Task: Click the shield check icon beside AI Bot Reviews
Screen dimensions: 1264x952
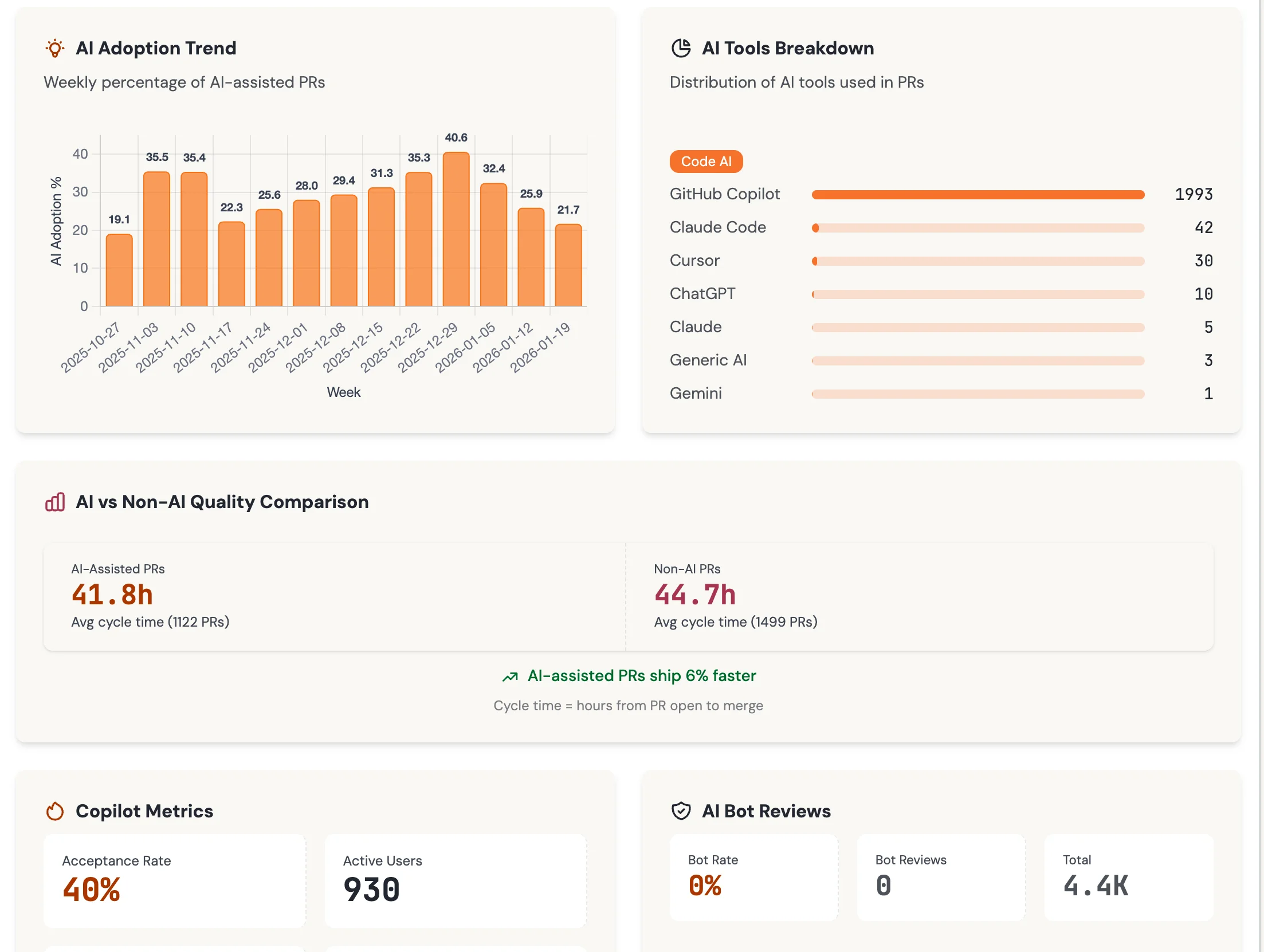Action: coord(681,811)
